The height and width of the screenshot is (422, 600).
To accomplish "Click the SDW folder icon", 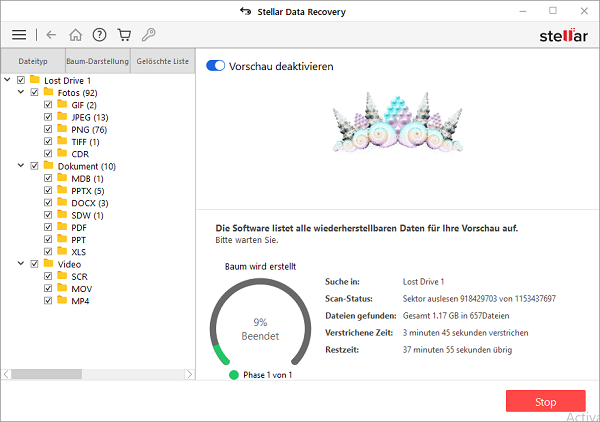I will point(62,214).
